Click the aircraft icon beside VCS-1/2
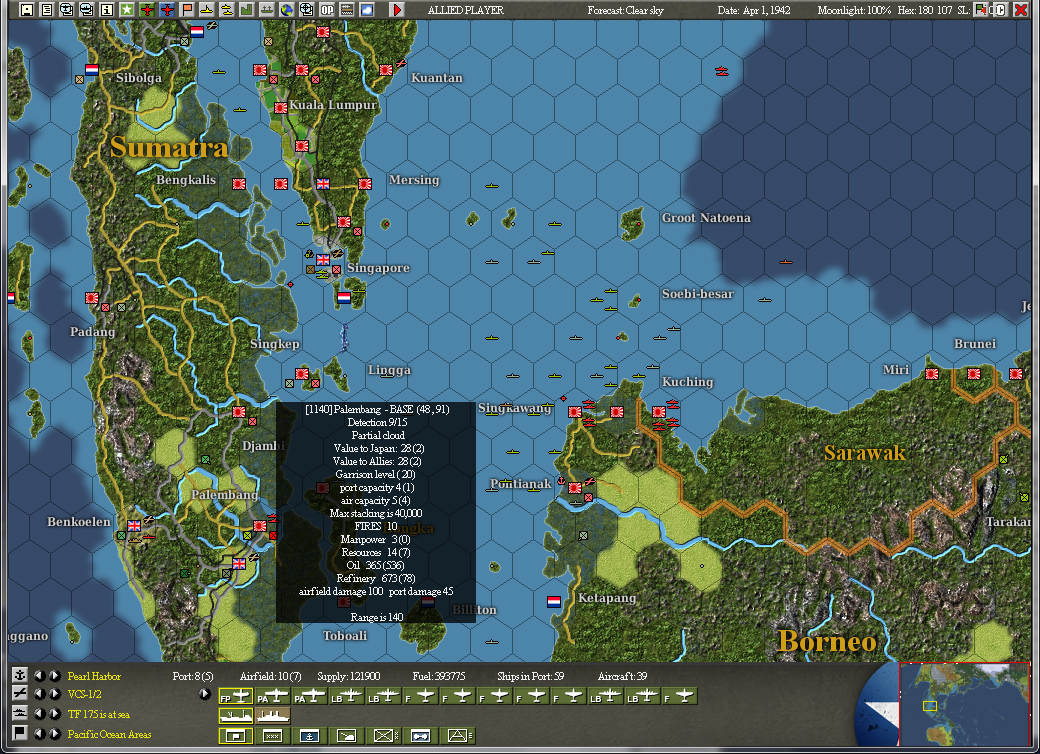Viewport: 1040px width, 754px height. (20, 694)
